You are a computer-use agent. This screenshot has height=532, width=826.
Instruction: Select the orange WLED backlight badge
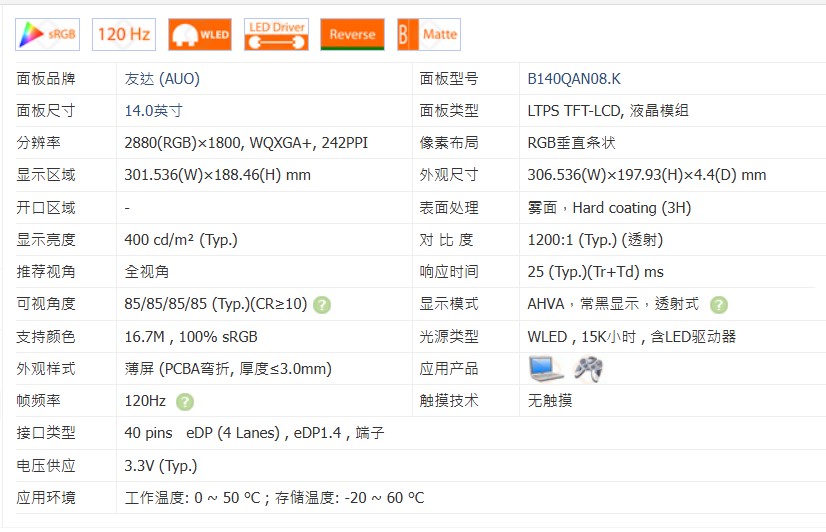[x=200, y=34]
